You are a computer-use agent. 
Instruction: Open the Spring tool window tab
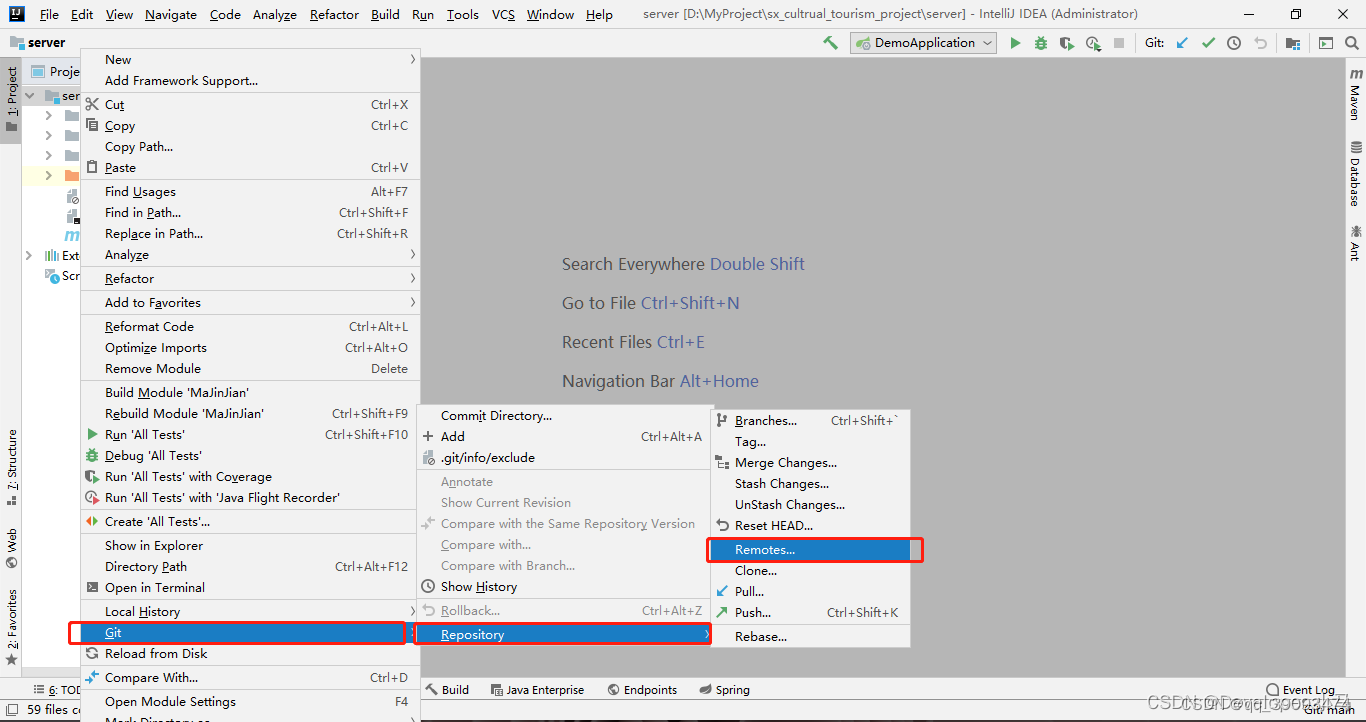725,690
